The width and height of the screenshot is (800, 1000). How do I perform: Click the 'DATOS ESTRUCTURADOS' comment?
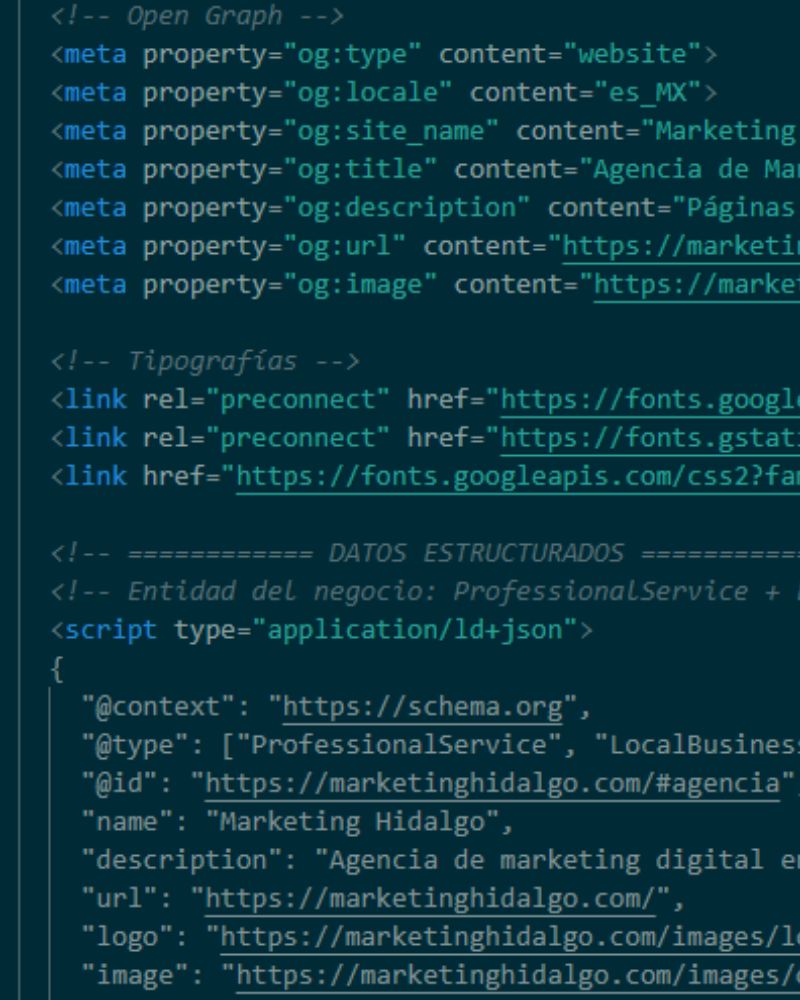tap(426, 553)
